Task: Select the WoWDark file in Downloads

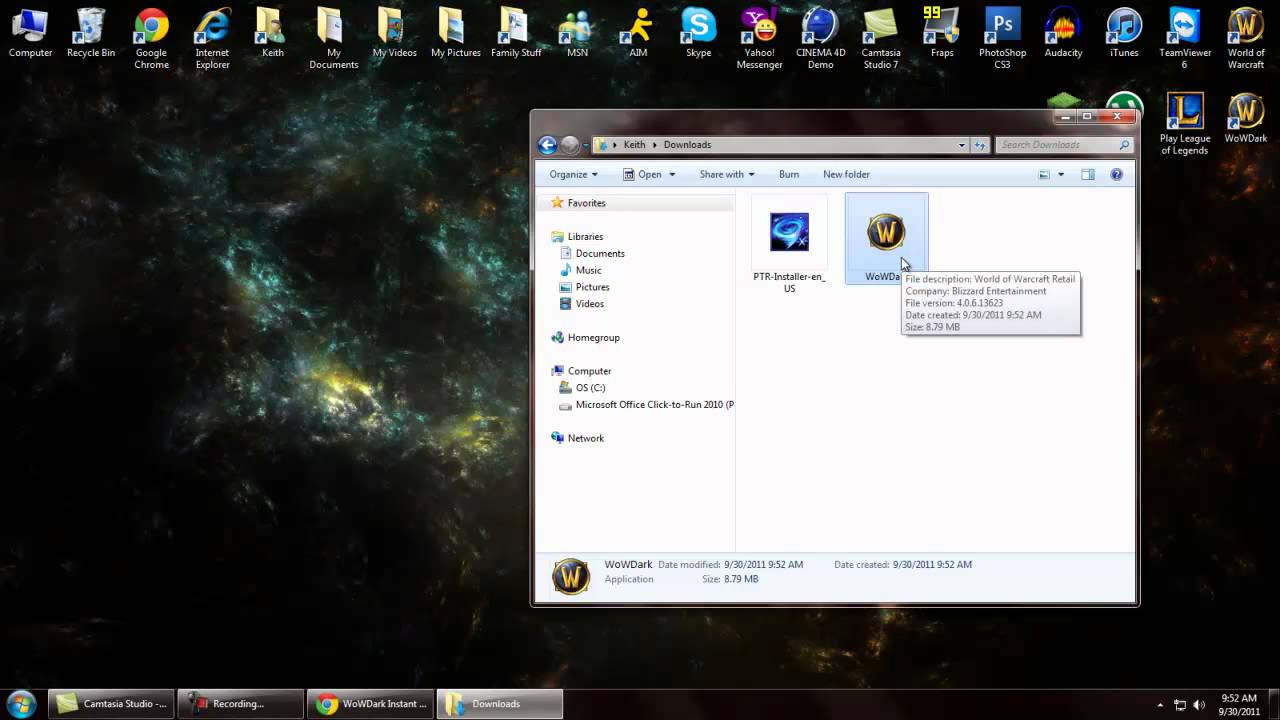Action: [886, 240]
